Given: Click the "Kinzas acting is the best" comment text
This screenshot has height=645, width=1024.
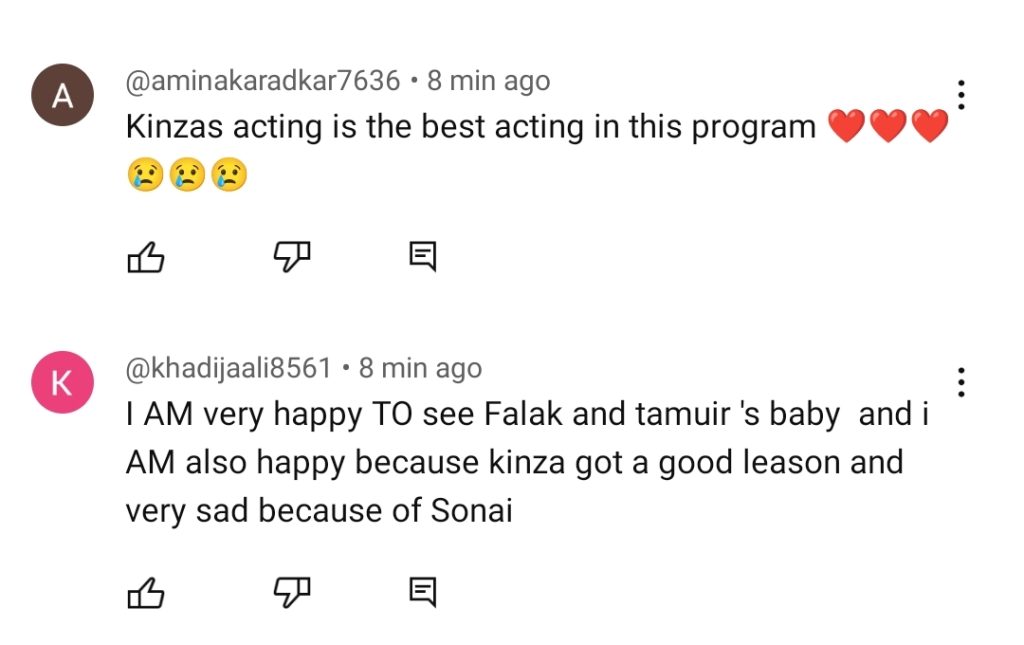Looking at the screenshot, I should coord(470,127).
